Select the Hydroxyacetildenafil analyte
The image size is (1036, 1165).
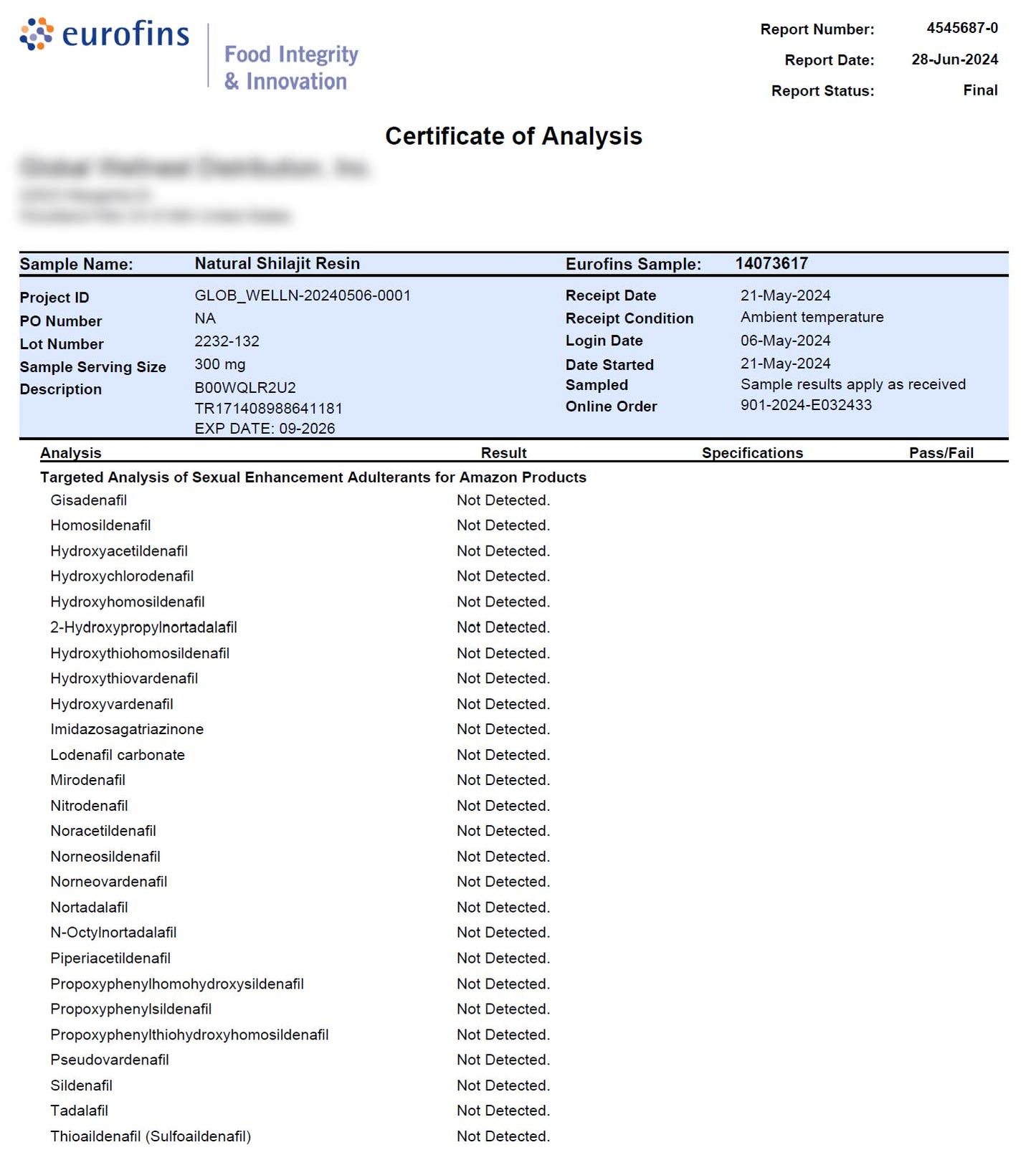(x=119, y=551)
